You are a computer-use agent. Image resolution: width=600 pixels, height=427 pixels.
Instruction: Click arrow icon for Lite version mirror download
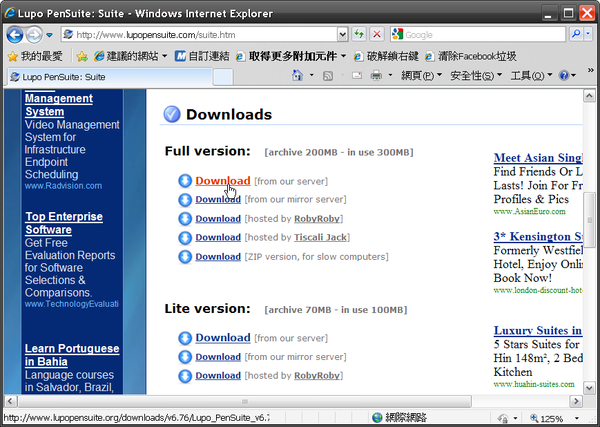point(185,357)
